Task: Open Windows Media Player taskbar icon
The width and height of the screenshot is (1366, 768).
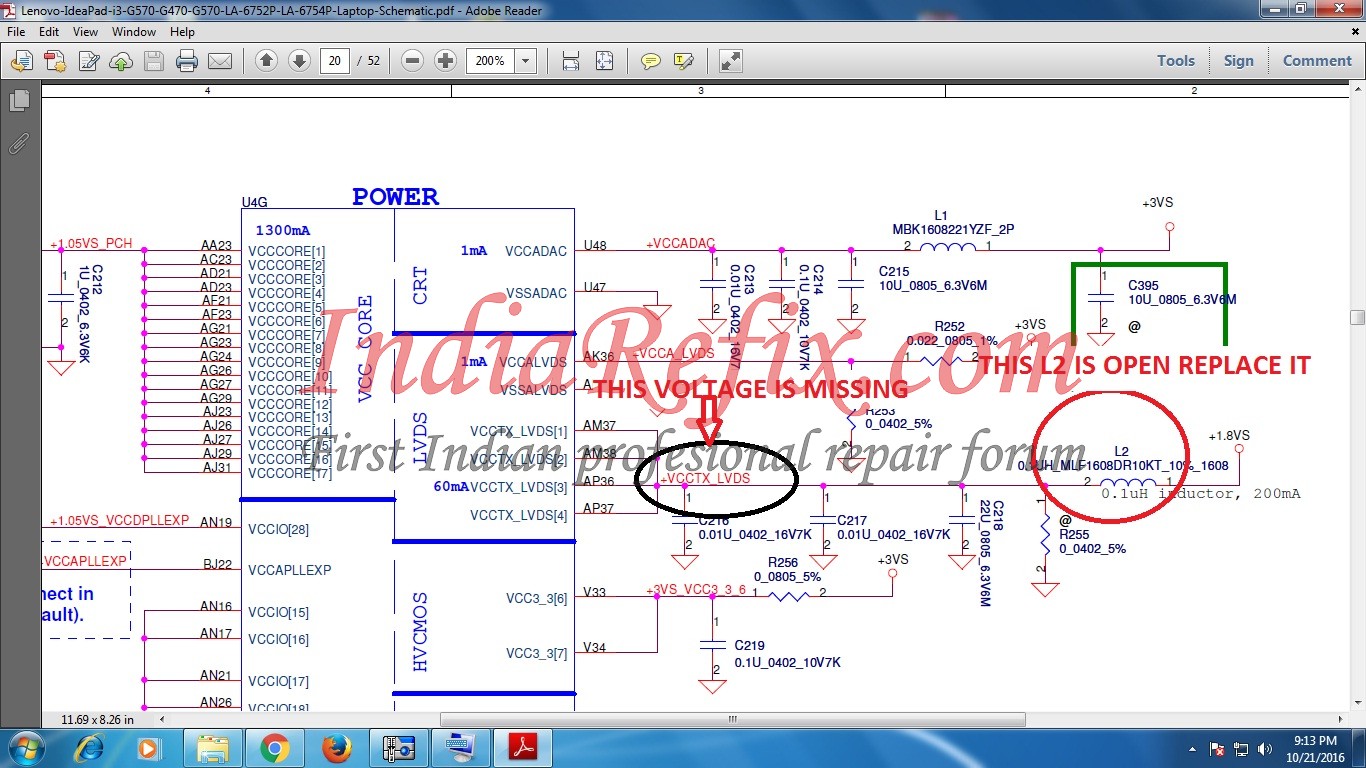Action: [148, 748]
